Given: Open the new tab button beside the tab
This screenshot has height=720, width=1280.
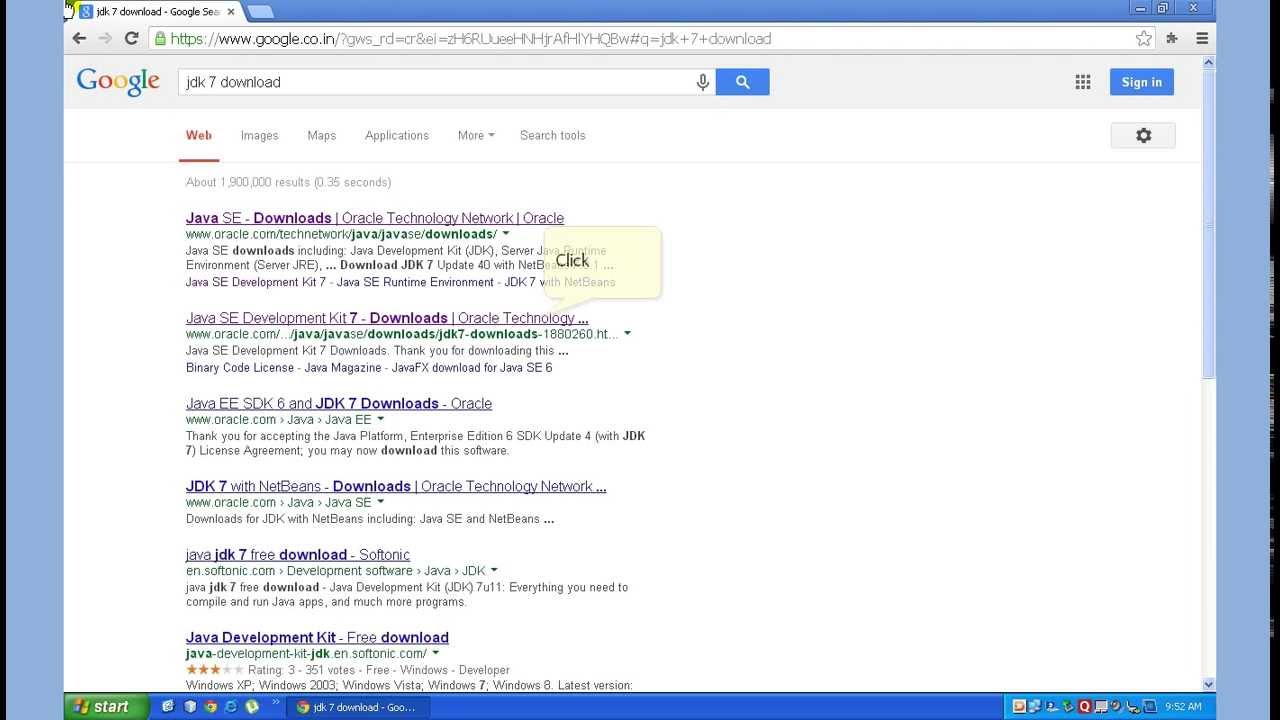Looking at the screenshot, I should [259, 12].
